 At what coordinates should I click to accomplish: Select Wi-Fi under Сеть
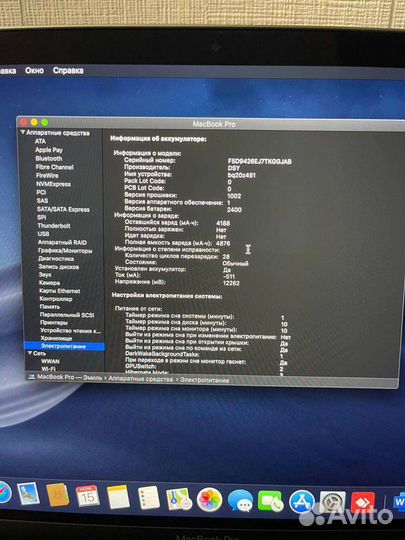(x=48, y=369)
